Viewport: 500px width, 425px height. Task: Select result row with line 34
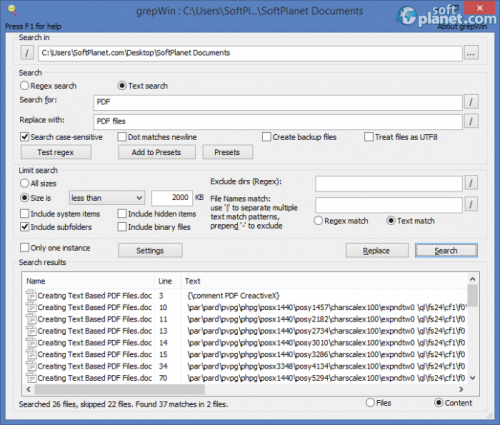(245, 366)
